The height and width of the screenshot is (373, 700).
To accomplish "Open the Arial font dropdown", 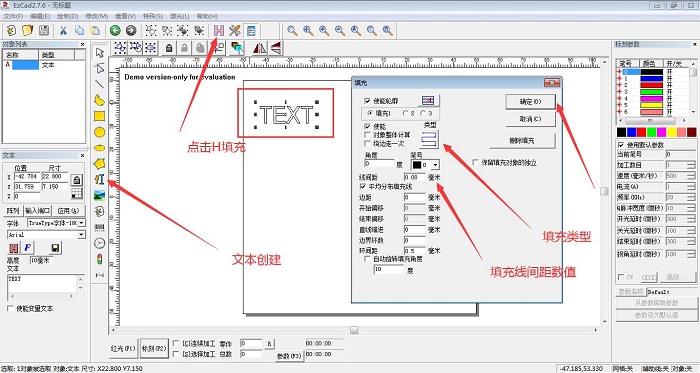I will 81,235.
